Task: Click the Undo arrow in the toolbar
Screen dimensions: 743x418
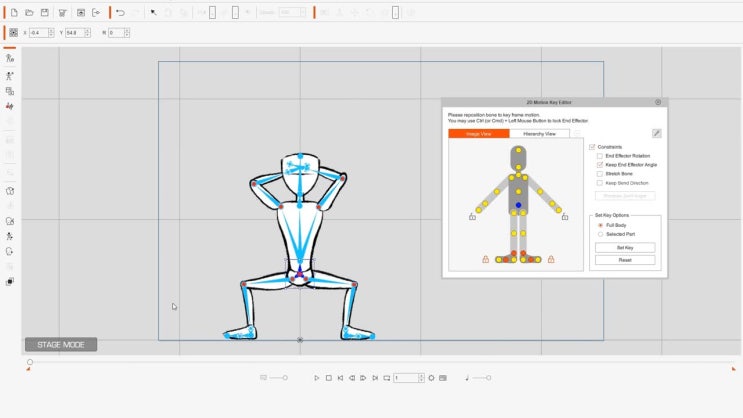Action: coord(121,13)
